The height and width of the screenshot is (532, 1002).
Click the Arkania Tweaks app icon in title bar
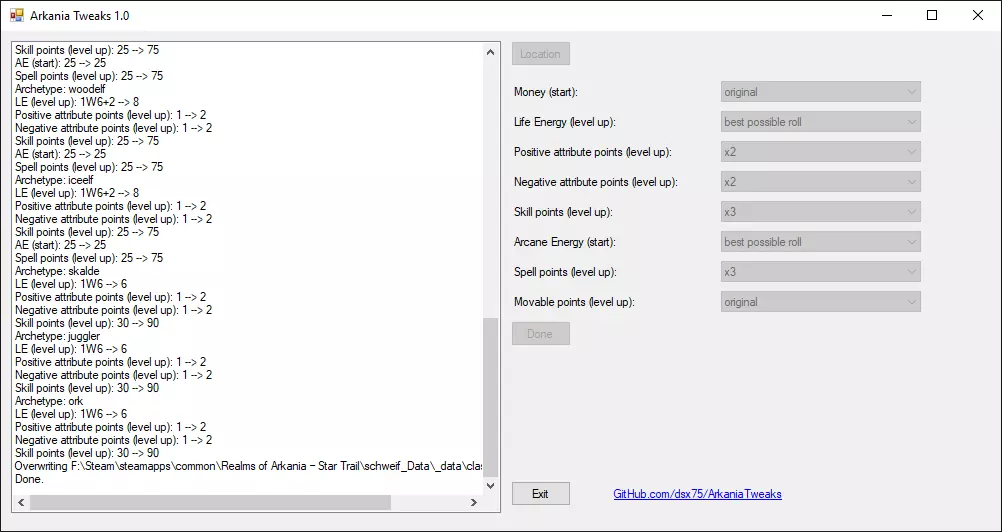coord(17,15)
